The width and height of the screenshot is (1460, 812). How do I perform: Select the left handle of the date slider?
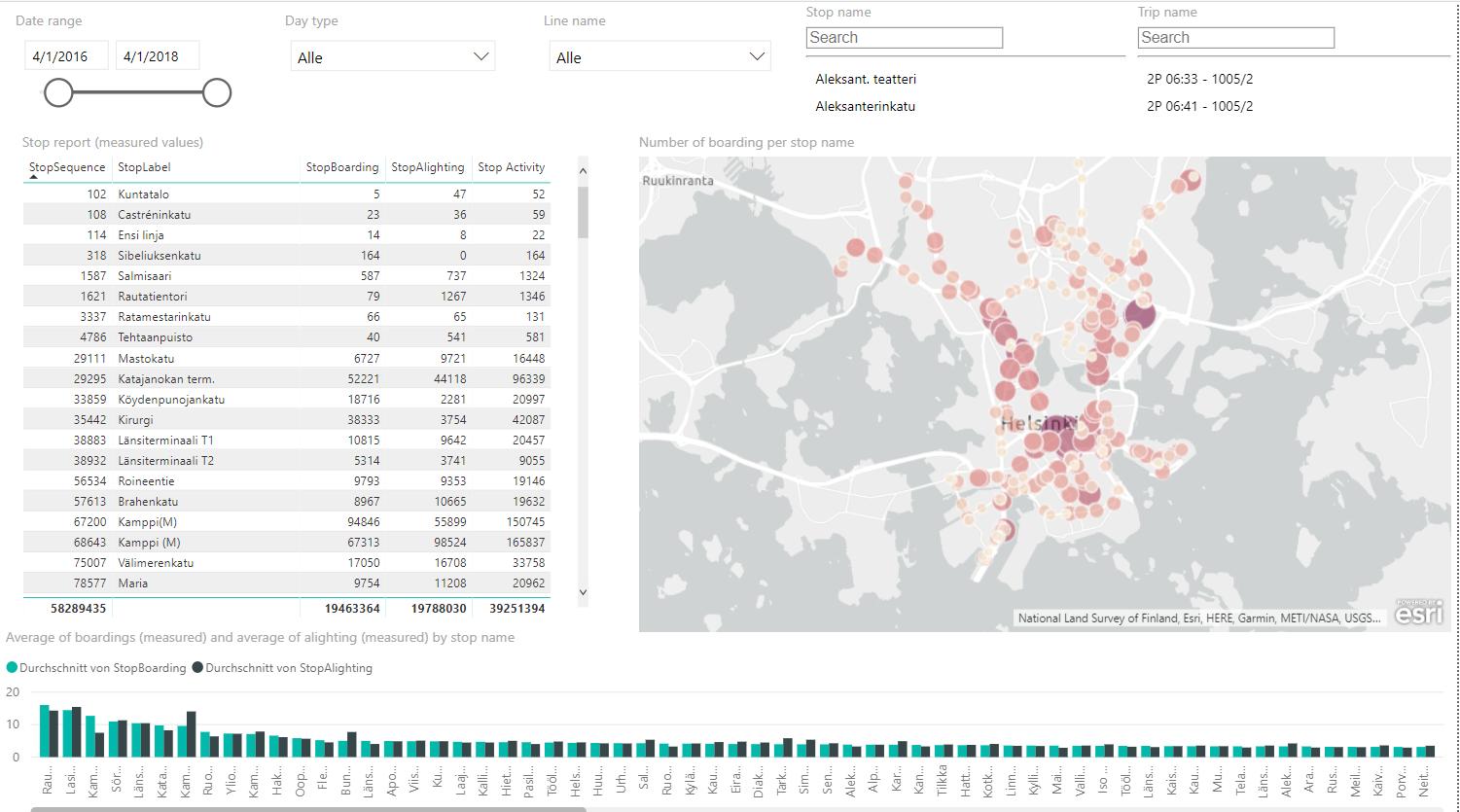click(x=58, y=92)
